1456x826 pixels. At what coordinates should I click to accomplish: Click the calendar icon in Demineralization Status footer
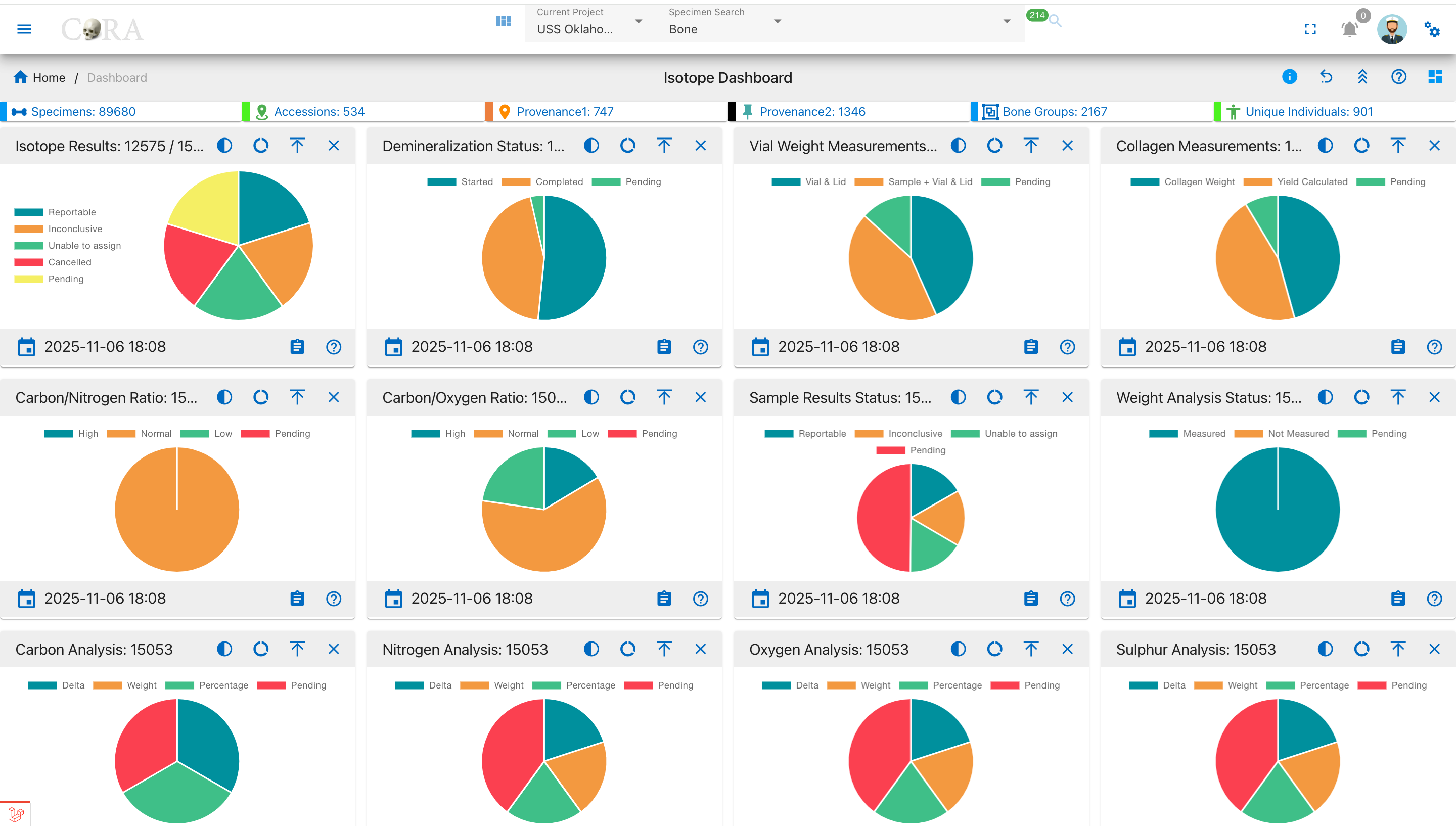393,347
